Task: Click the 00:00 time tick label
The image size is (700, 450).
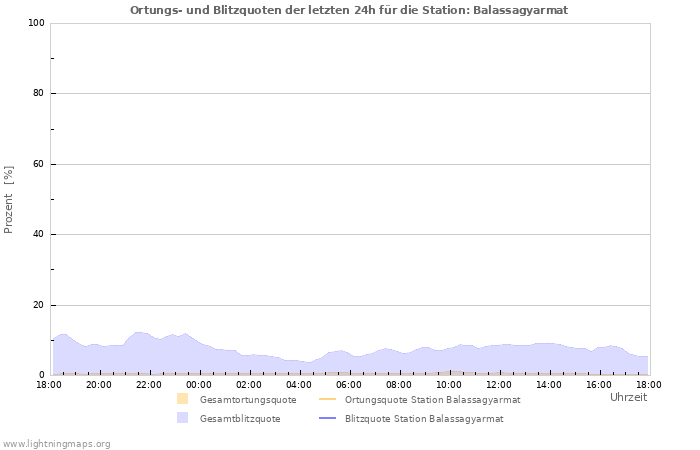Action: point(199,384)
